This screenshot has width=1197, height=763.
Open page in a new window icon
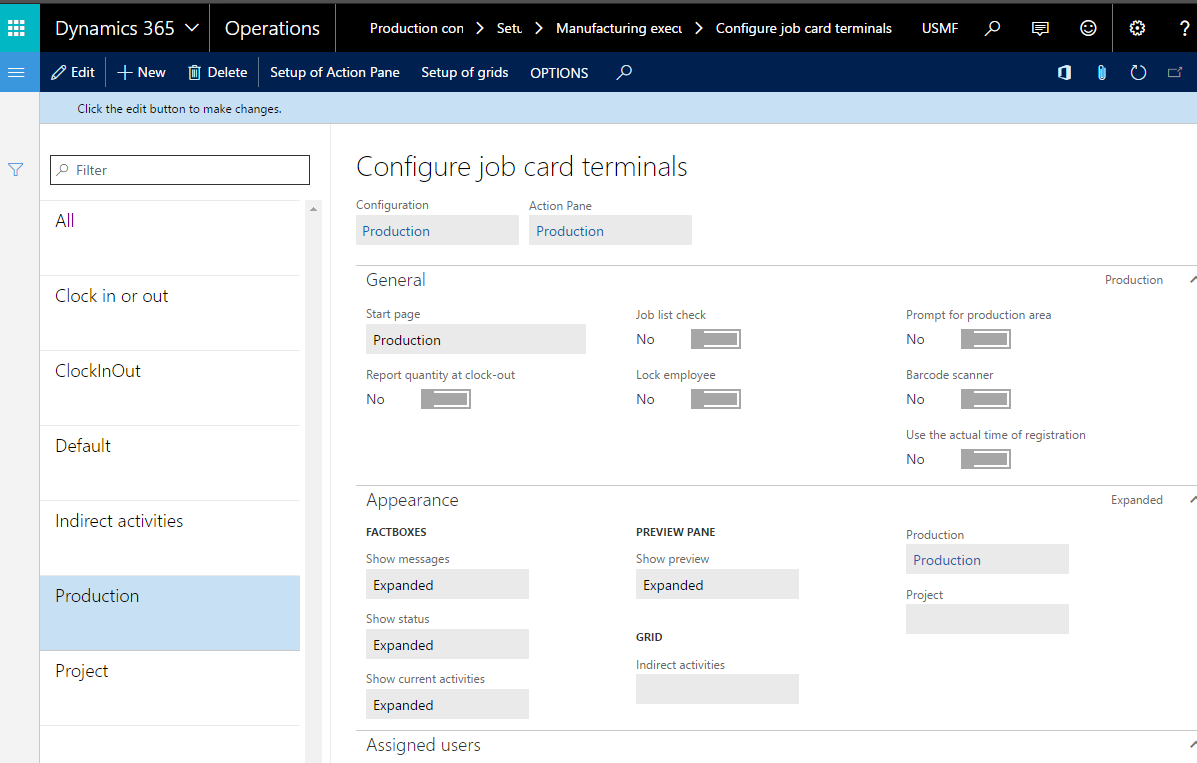1175,72
